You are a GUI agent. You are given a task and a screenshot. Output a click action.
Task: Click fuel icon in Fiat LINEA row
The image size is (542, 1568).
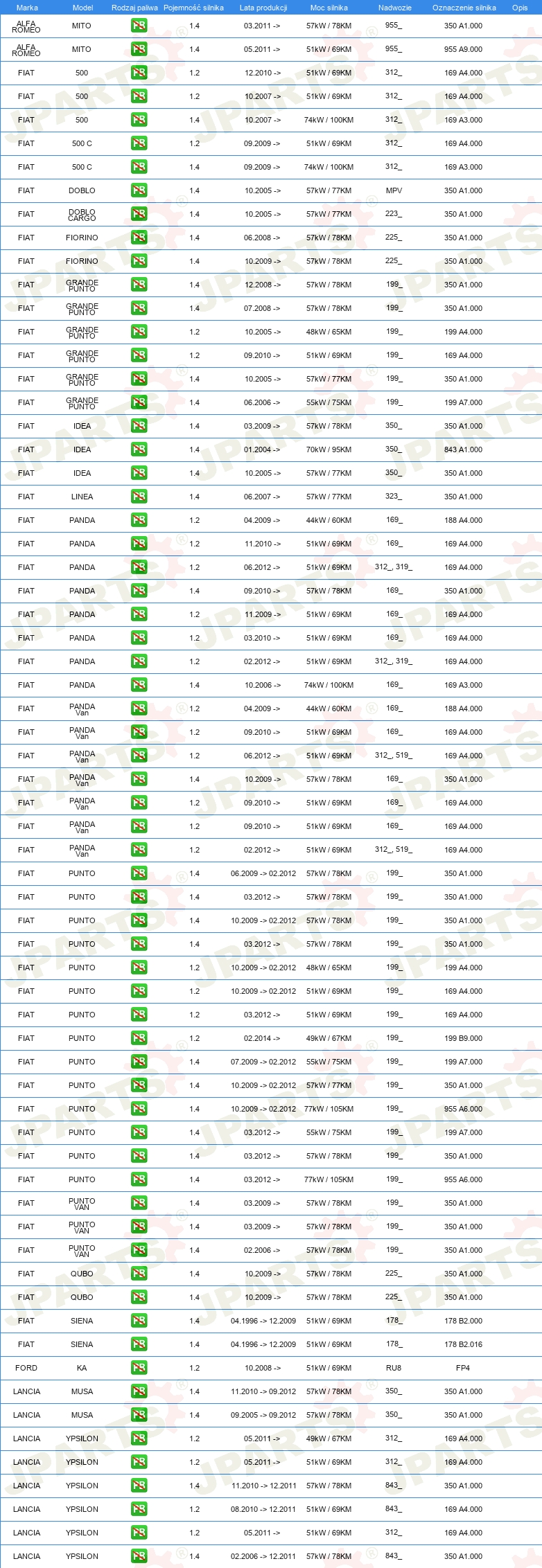point(139,497)
